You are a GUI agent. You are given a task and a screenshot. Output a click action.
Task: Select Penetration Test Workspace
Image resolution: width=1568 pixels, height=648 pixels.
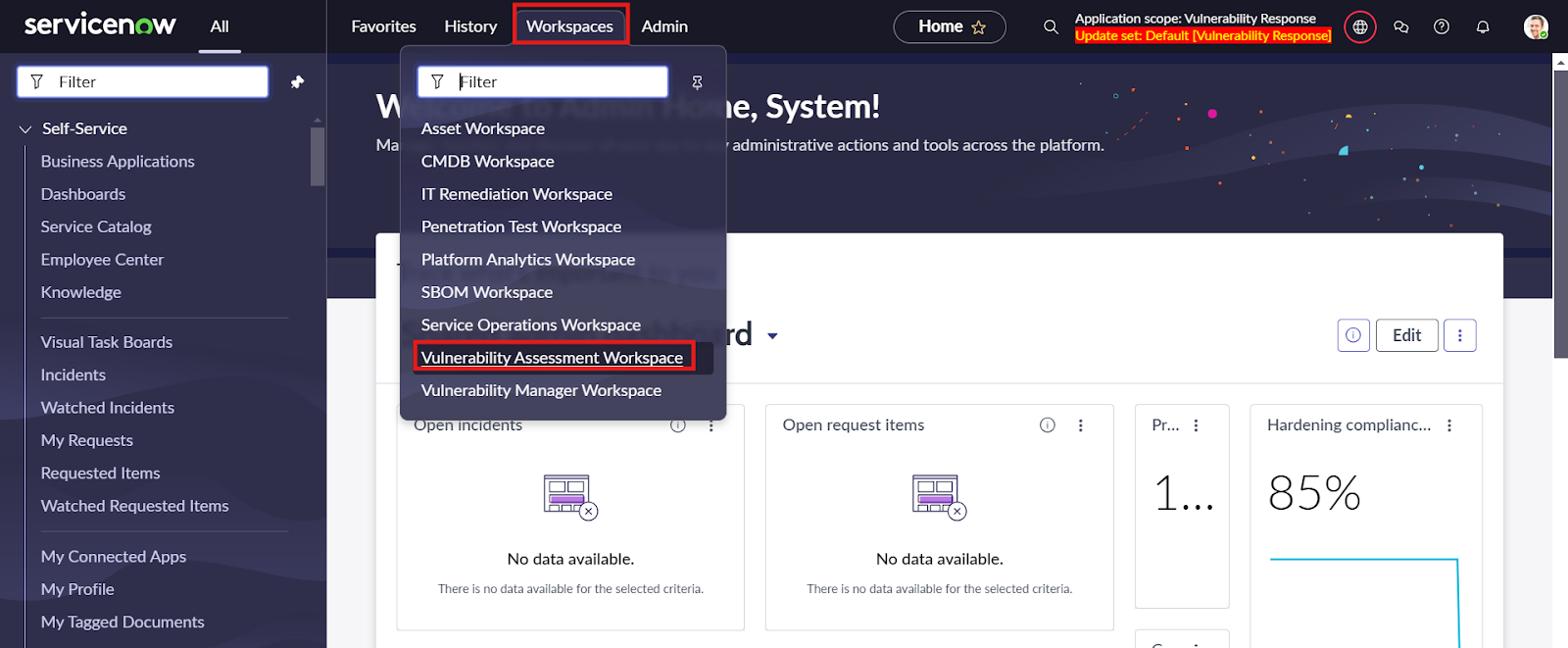coord(521,227)
